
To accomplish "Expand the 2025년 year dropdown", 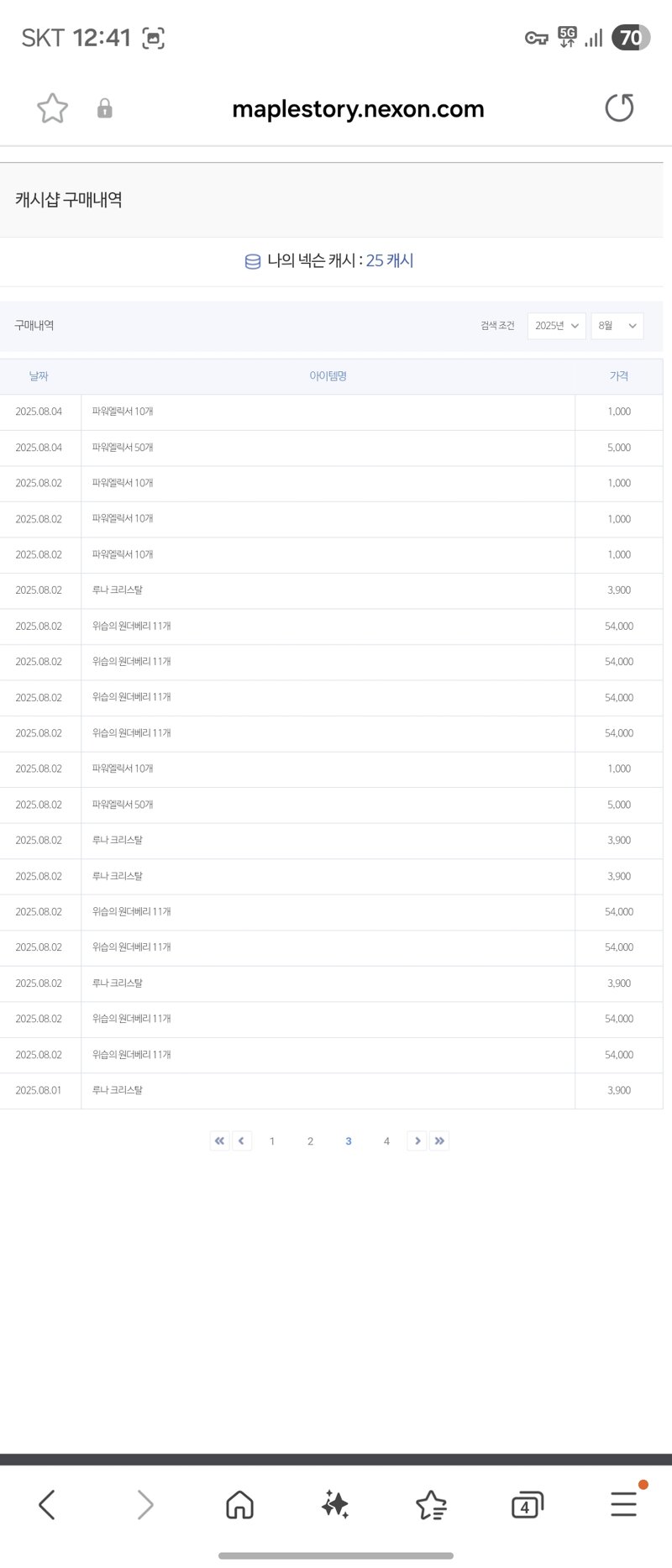I will click(x=556, y=326).
